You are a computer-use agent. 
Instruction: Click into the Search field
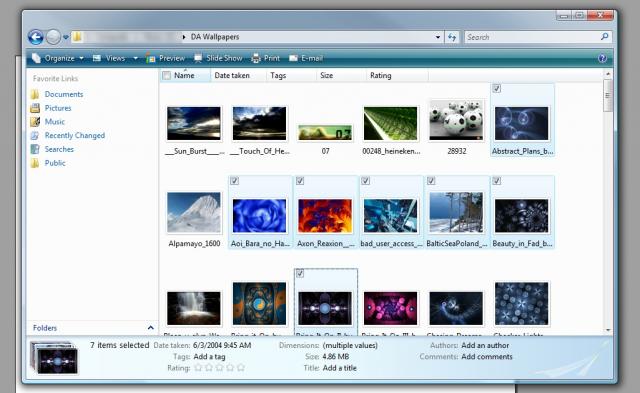pyautogui.click(x=532, y=37)
